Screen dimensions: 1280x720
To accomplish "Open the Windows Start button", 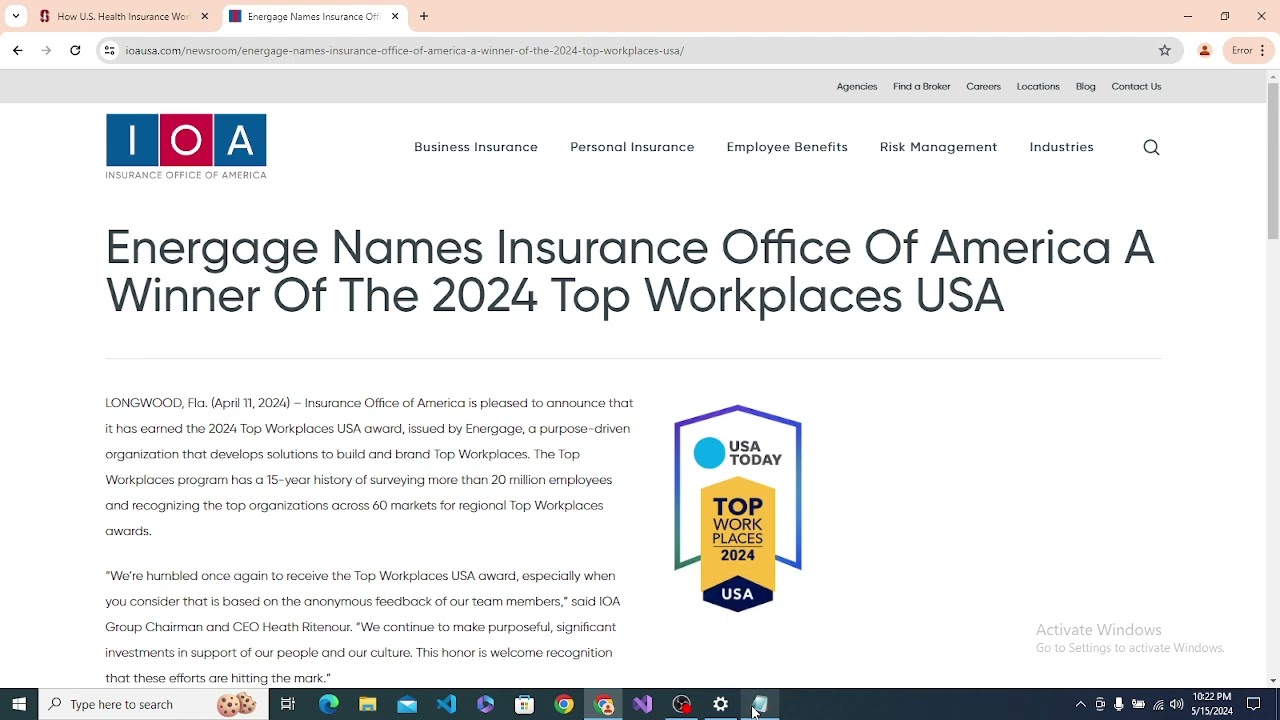I will (19, 704).
